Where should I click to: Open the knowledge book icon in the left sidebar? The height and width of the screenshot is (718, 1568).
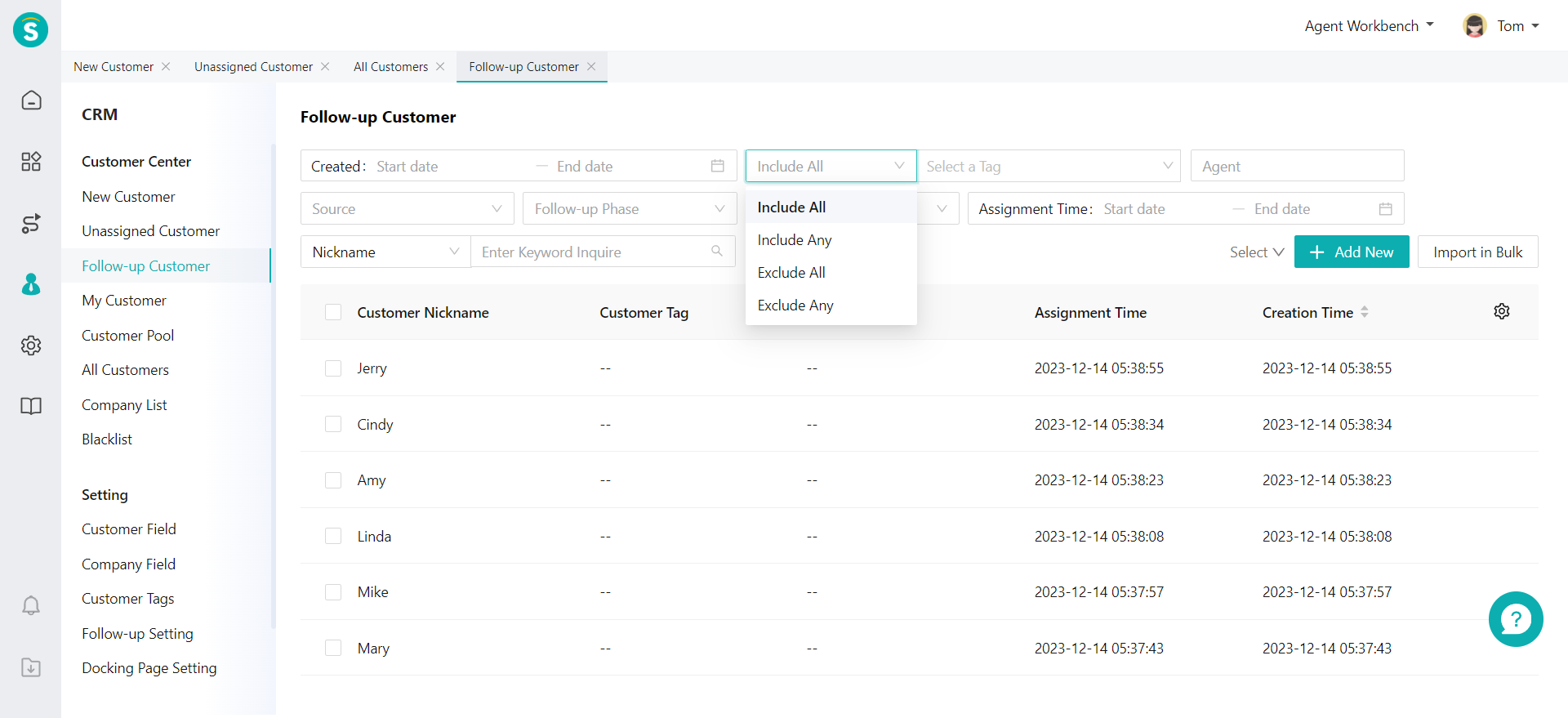[x=31, y=406]
